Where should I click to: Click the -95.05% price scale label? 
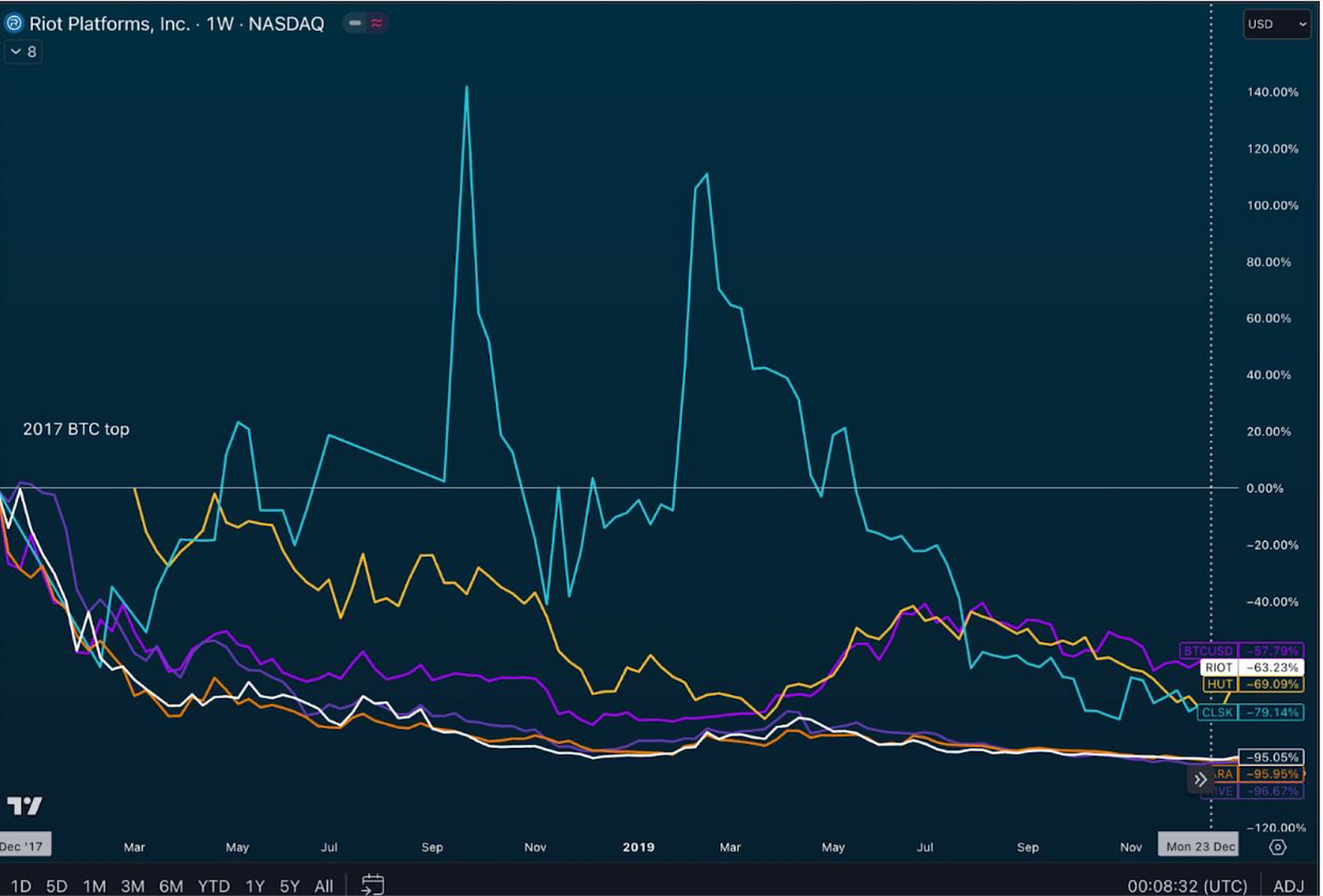1271,757
